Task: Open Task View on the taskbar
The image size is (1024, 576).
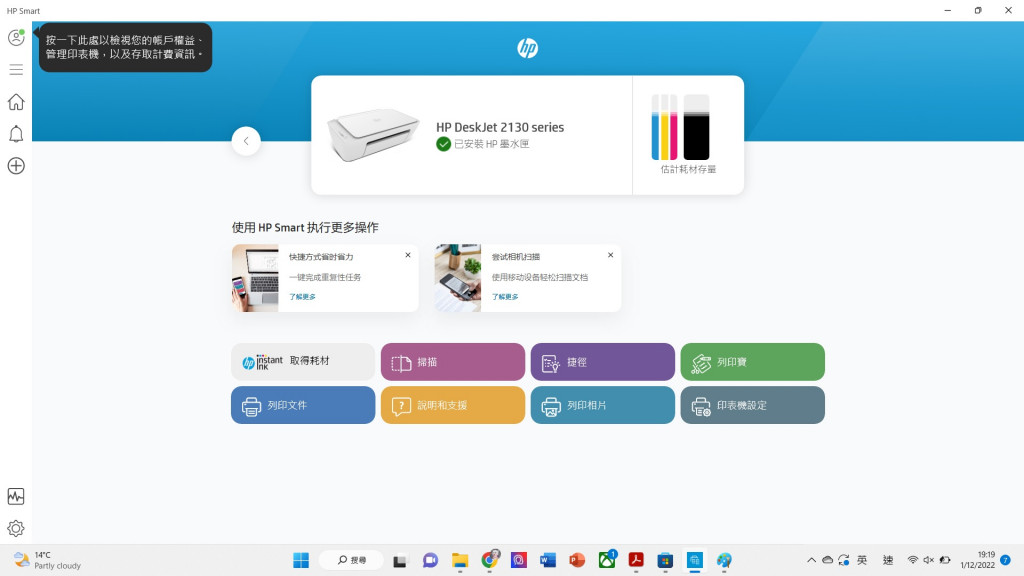Action: [400, 560]
